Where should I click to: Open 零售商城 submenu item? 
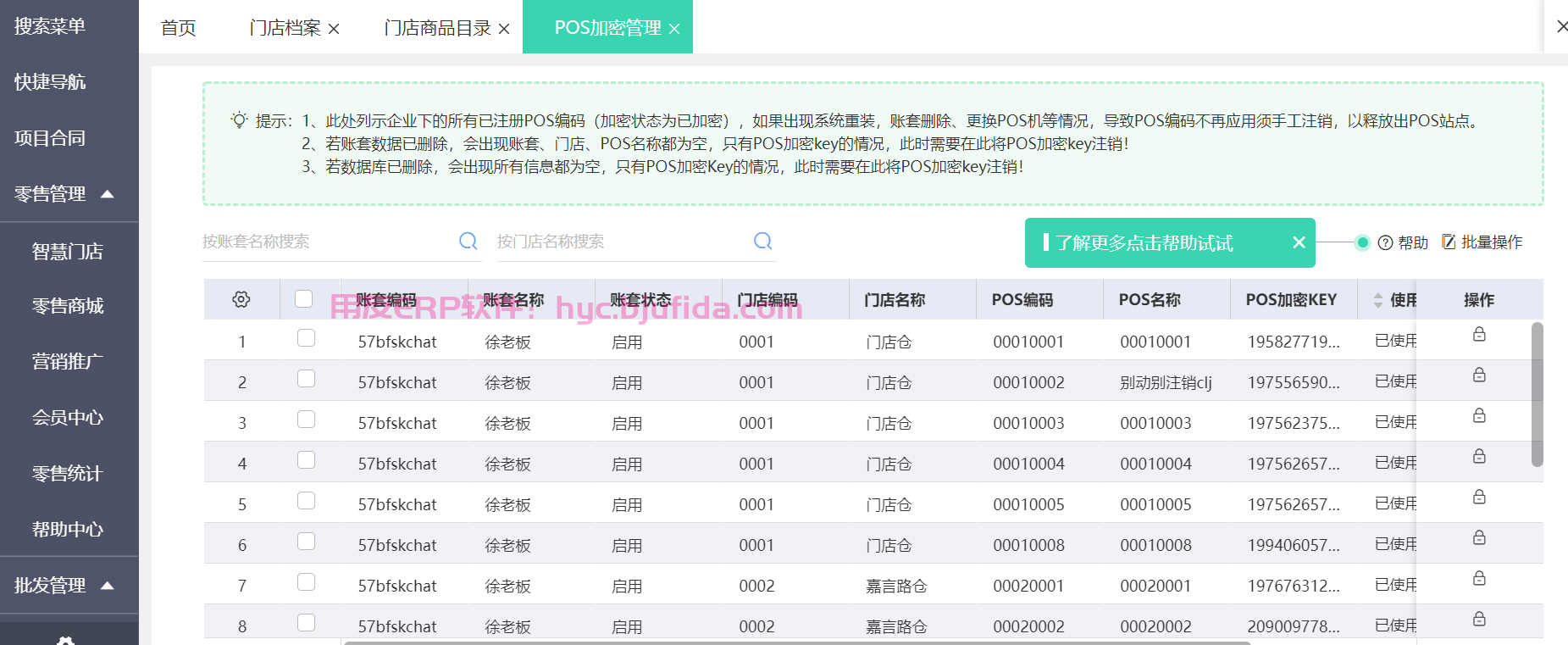pos(68,306)
